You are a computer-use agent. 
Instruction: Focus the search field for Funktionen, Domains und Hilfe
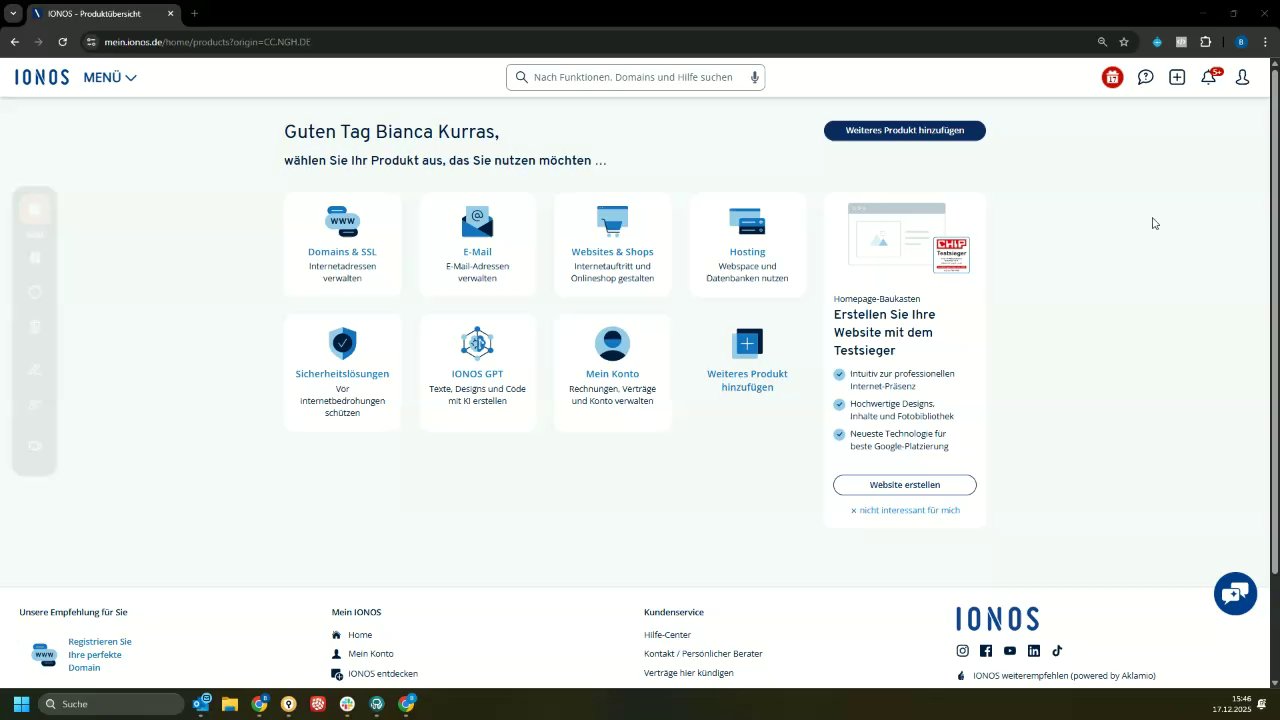636,77
